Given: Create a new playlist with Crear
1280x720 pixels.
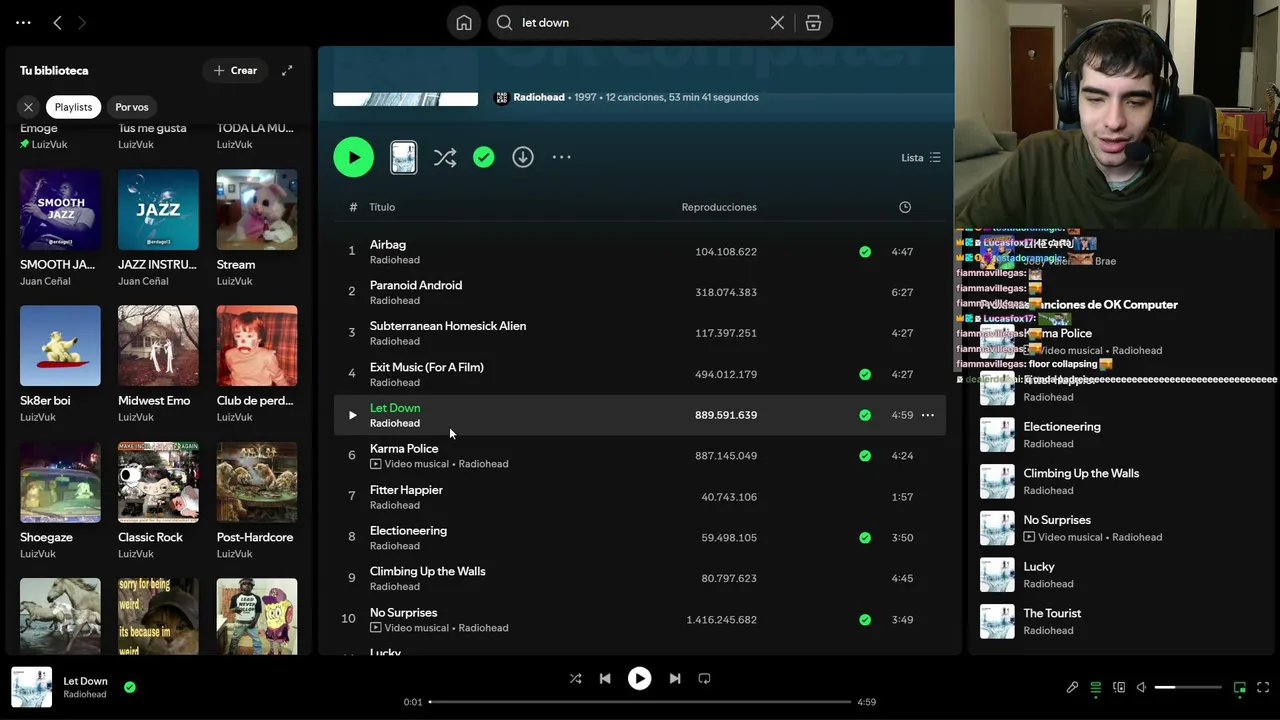Looking at the screenshot, I should [x=235, y=70].
